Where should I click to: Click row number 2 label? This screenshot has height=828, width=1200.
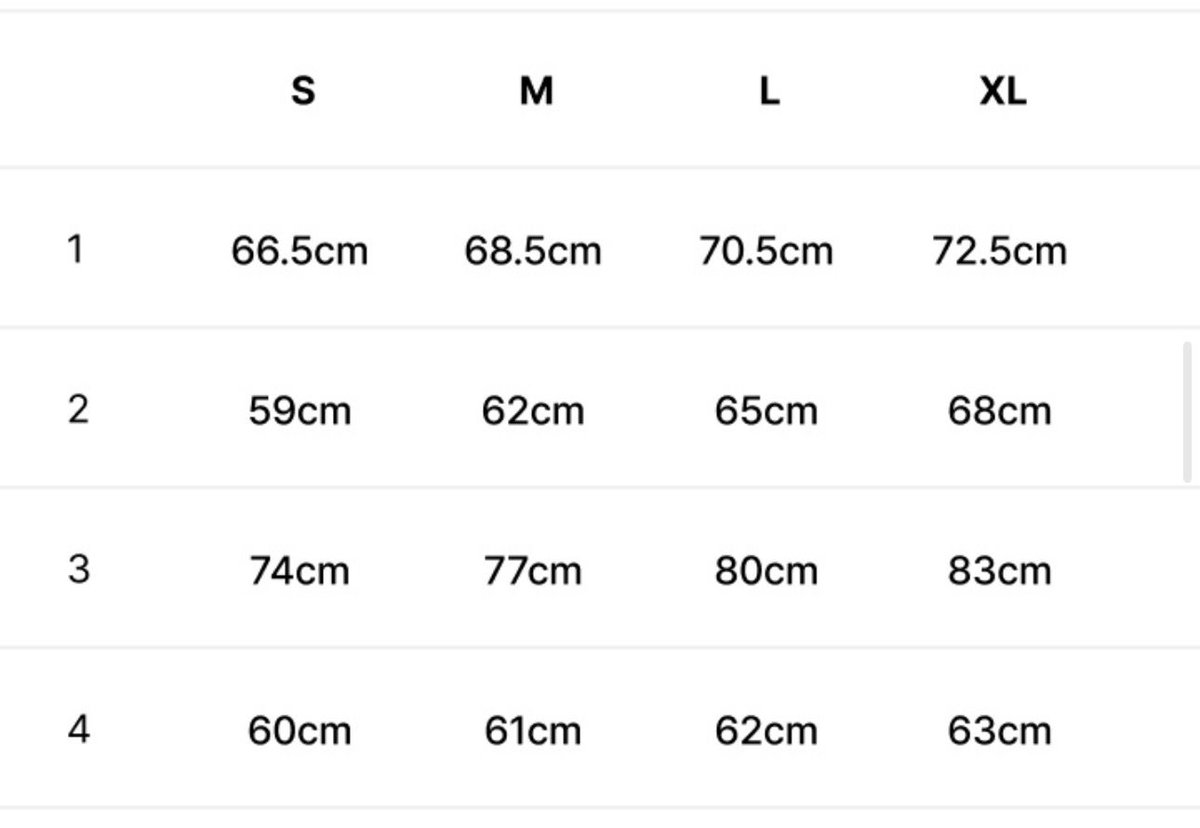click(x=78, y=409)
